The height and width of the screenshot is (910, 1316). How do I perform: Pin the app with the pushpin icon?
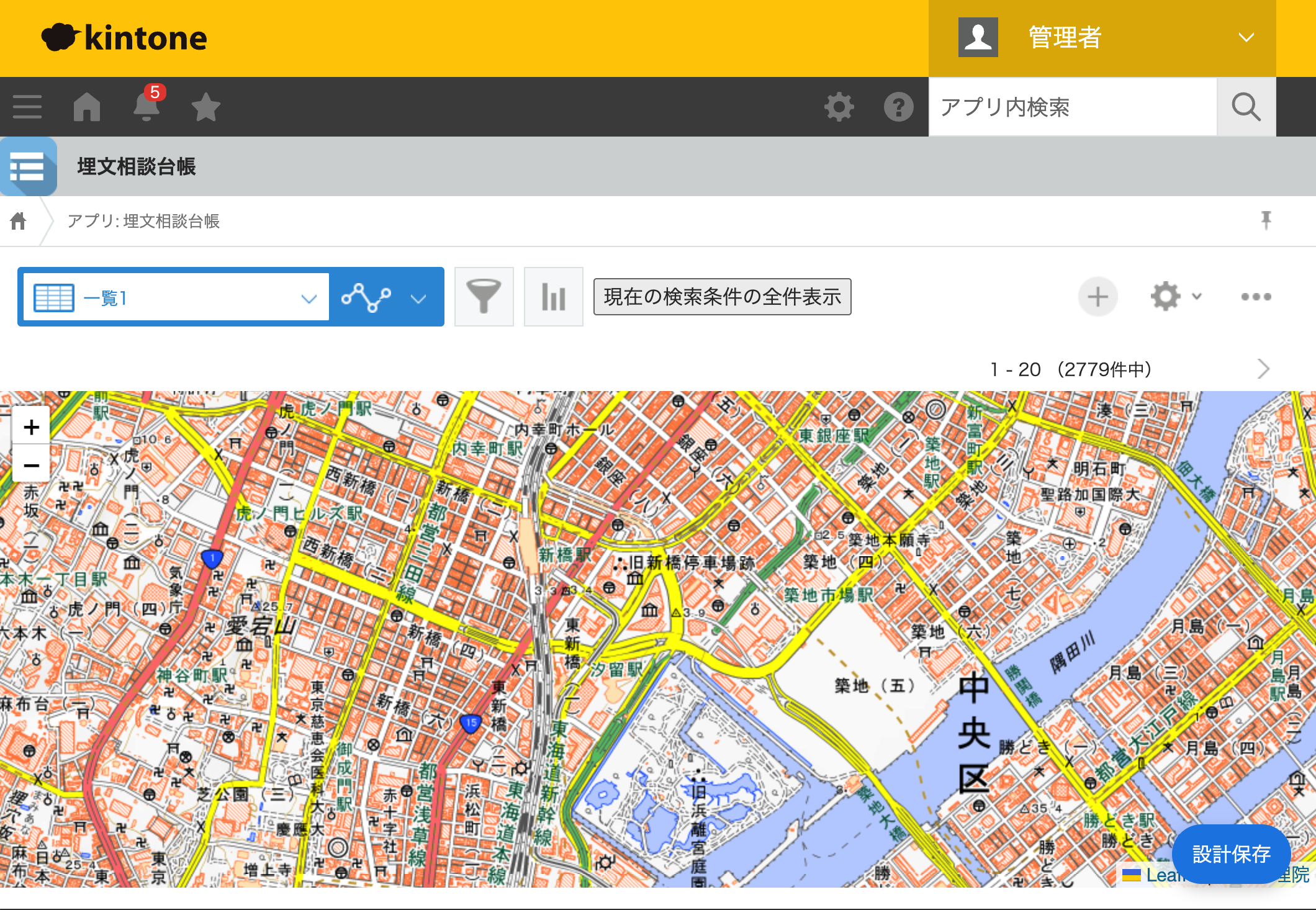[x=1266, y=220]
